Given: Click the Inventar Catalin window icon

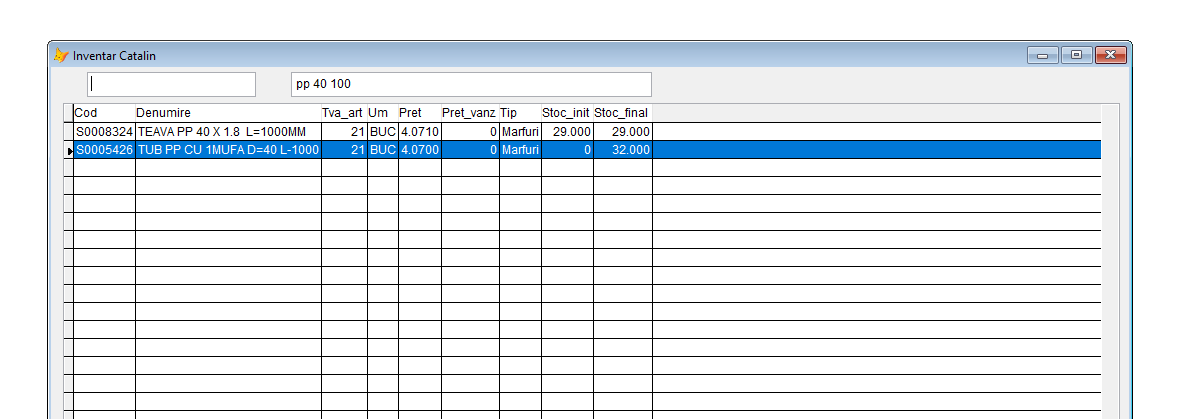Looking at the screenshot, I should (61, 55).
